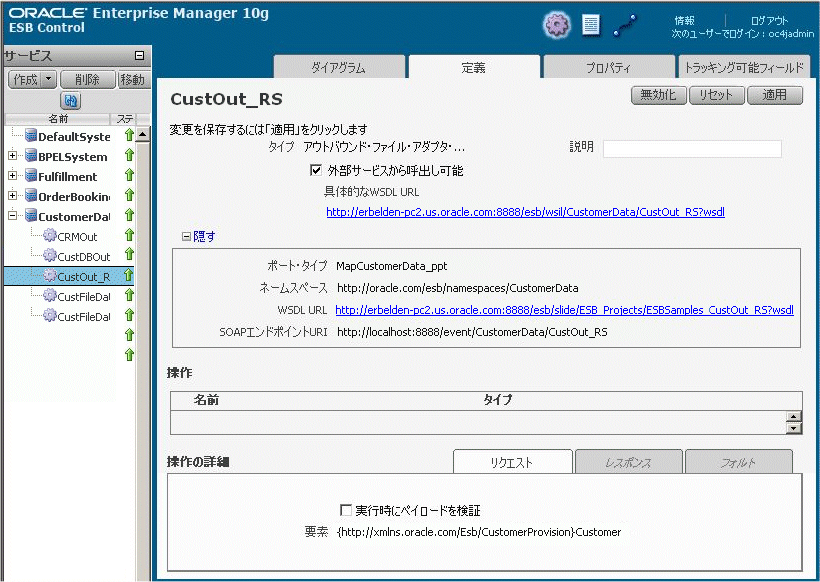This screenshot has width=820, height=582.
Task: Open the Maps connector icon in header
Action: click(625, 26)
